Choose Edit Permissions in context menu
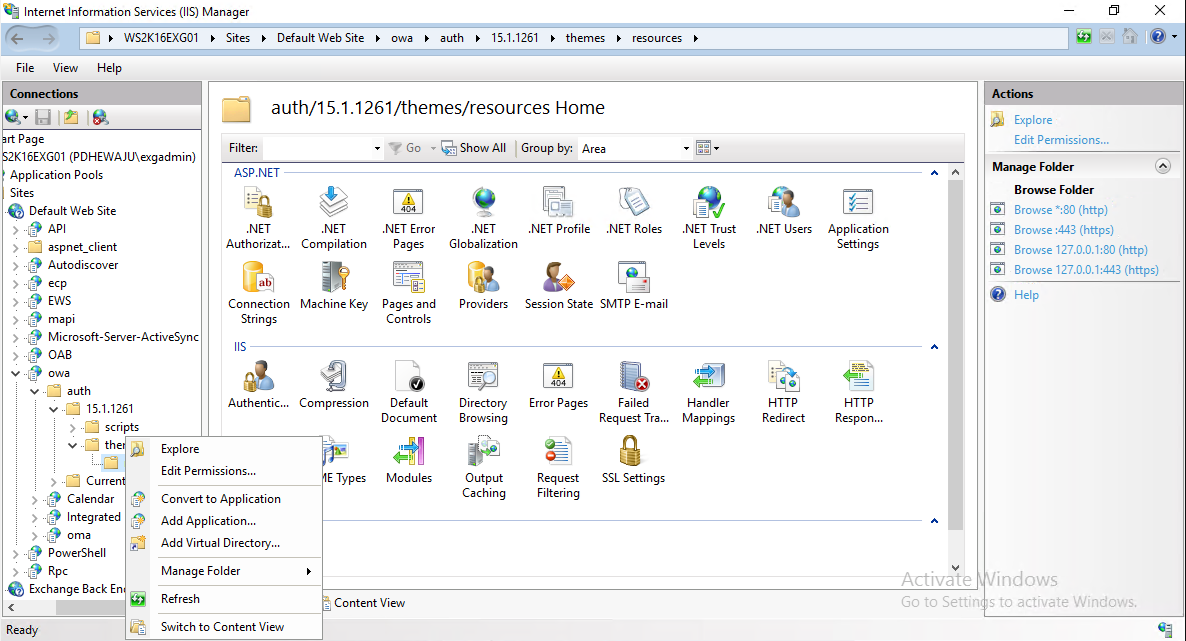The width and height of the screenshot is (1186, 641). [x=224, y=471]
